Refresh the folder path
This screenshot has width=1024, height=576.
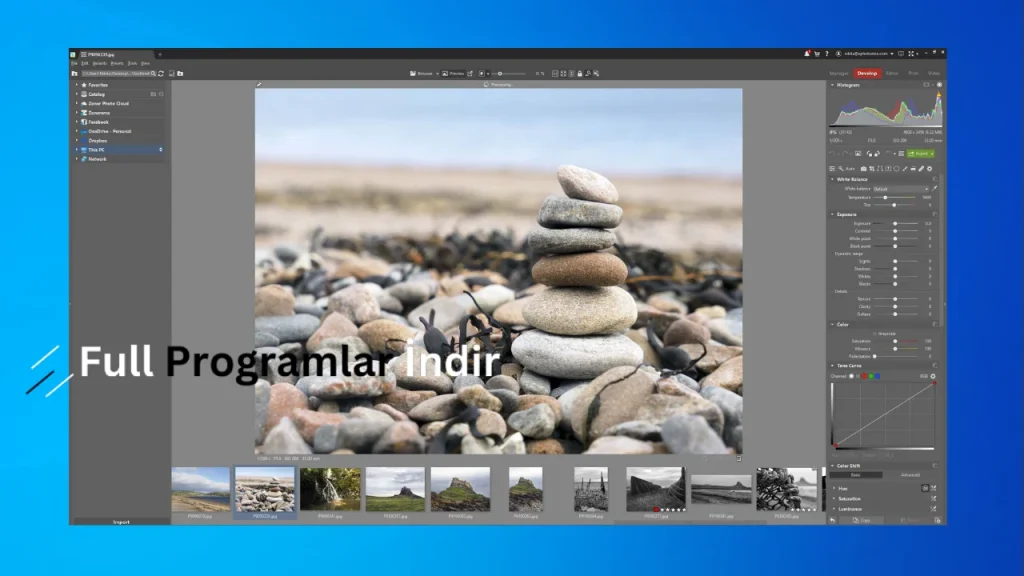coord(161,73)
